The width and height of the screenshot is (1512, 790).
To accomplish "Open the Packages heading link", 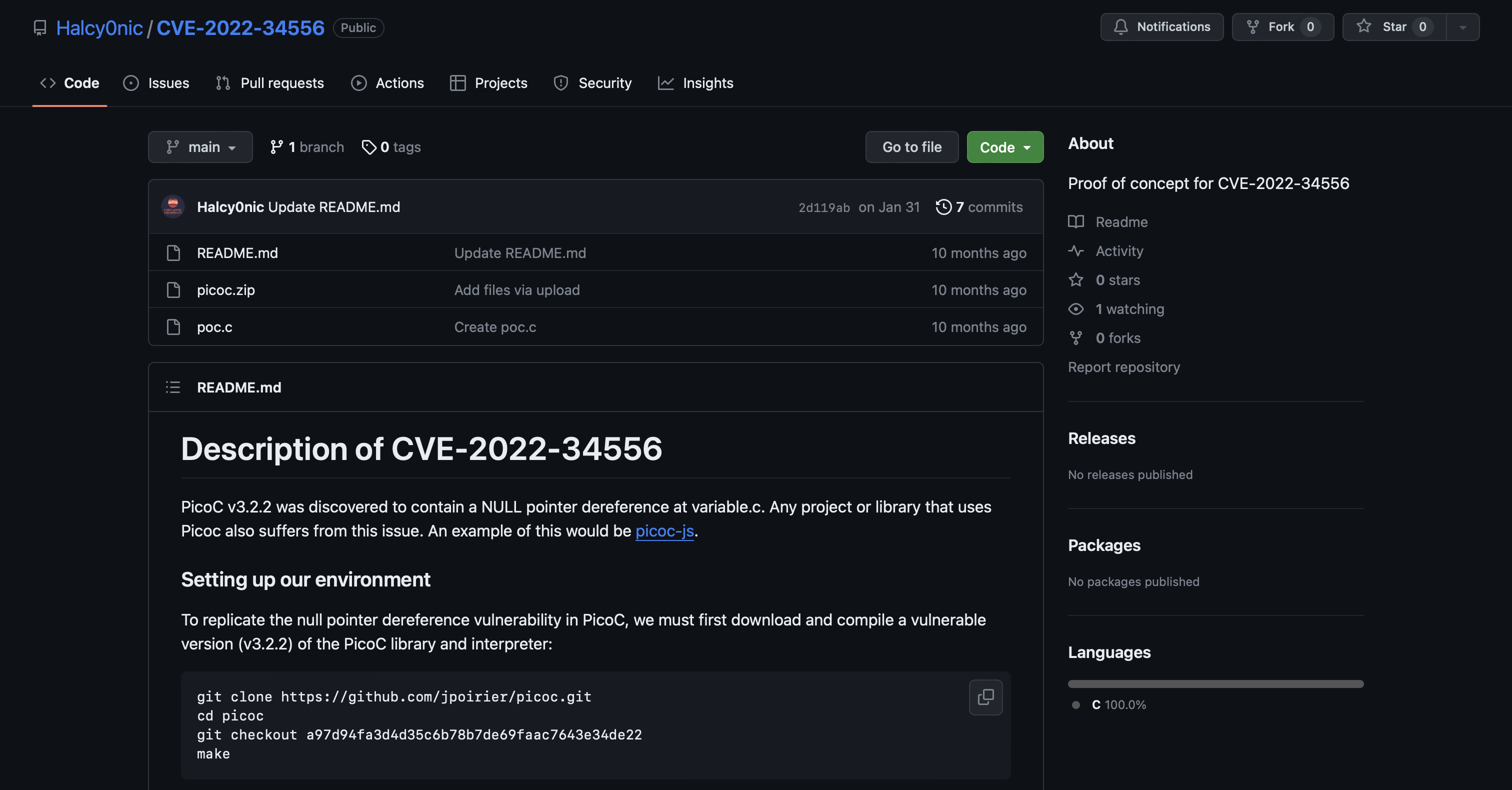I will point(1104,545).
